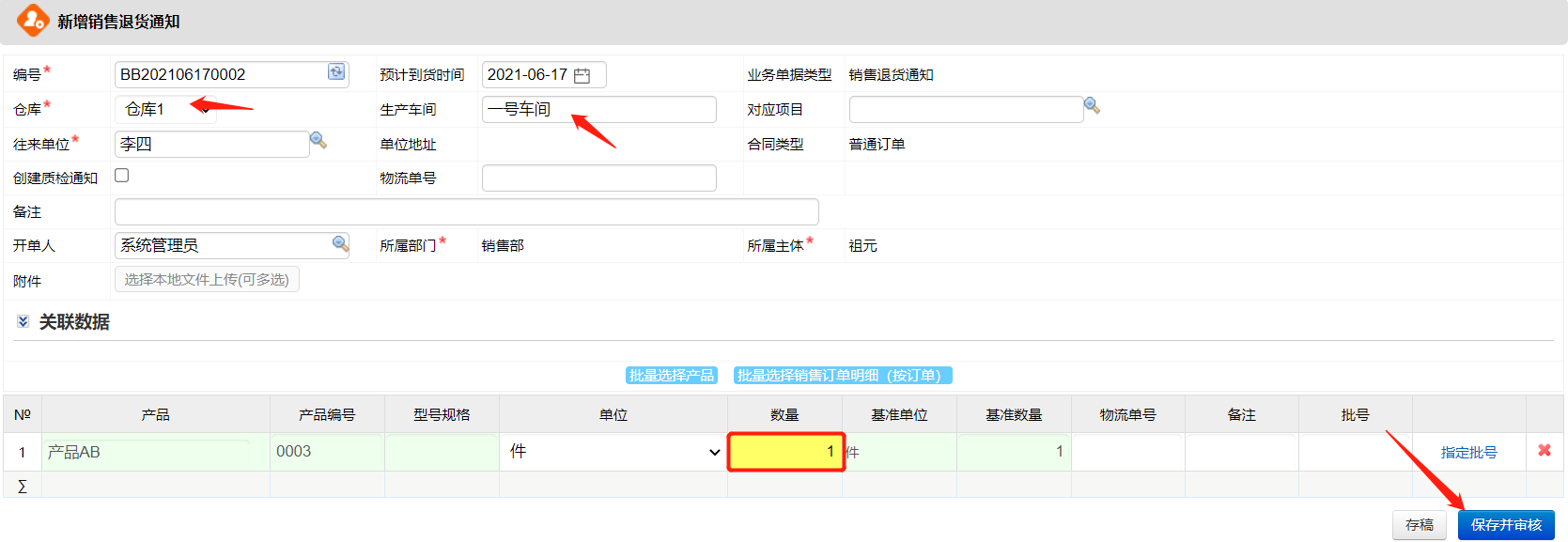Click the 普通订单 contract type text
Viewport: 1568px width, 542px height.
[x=877, y=145]
